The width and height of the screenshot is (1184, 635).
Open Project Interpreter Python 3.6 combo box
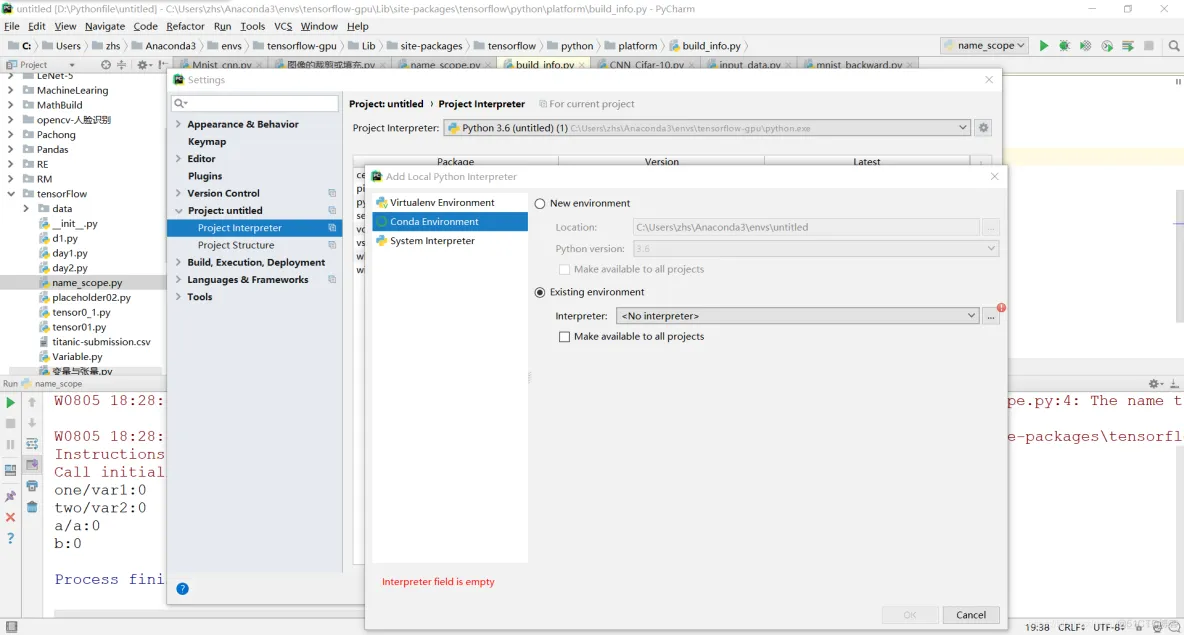tap(707, 128)
